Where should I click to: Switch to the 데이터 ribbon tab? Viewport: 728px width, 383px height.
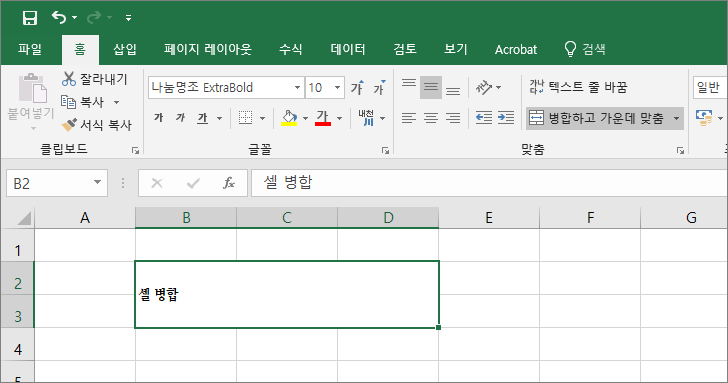point(348,49)
